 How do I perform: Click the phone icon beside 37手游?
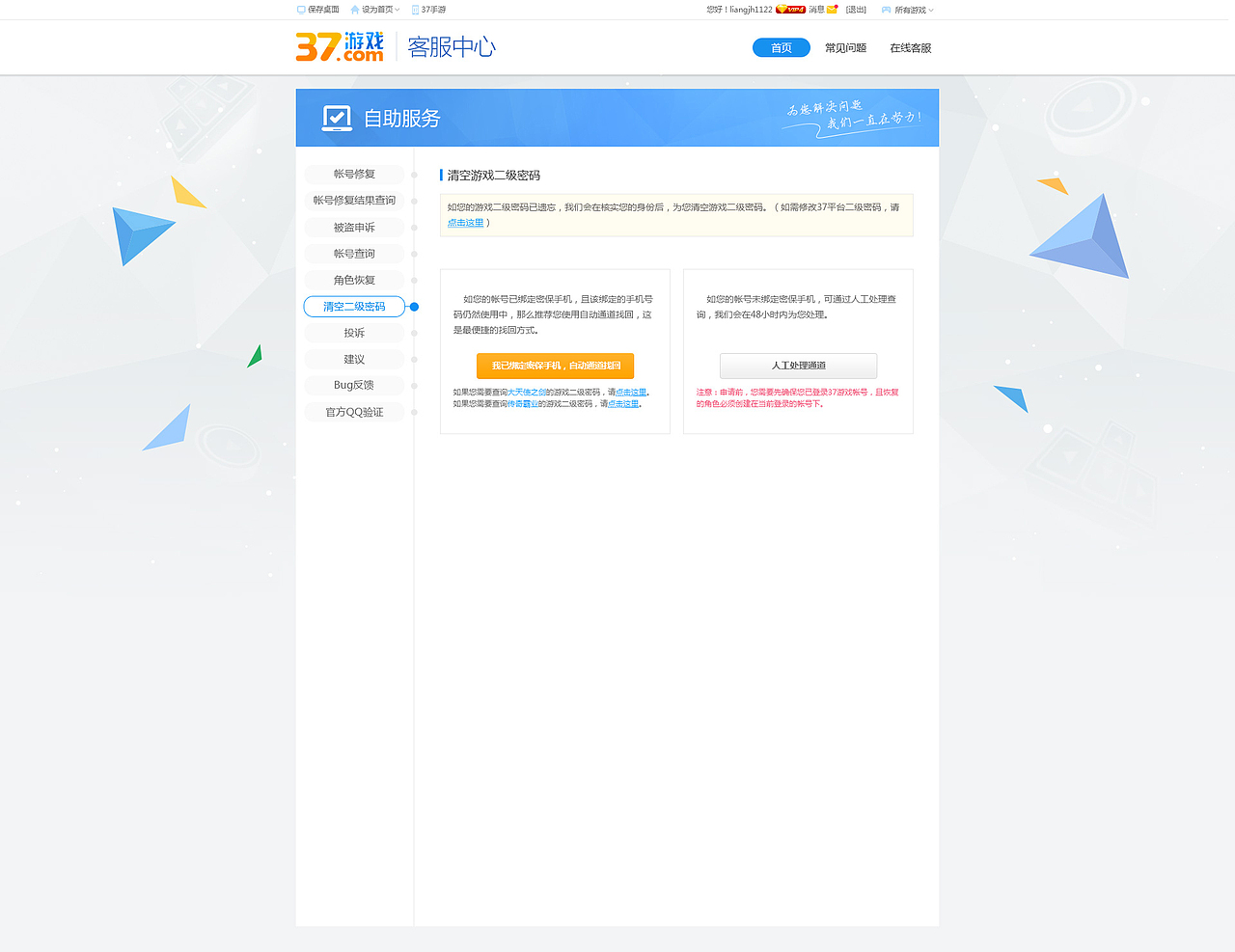[415, 10]
